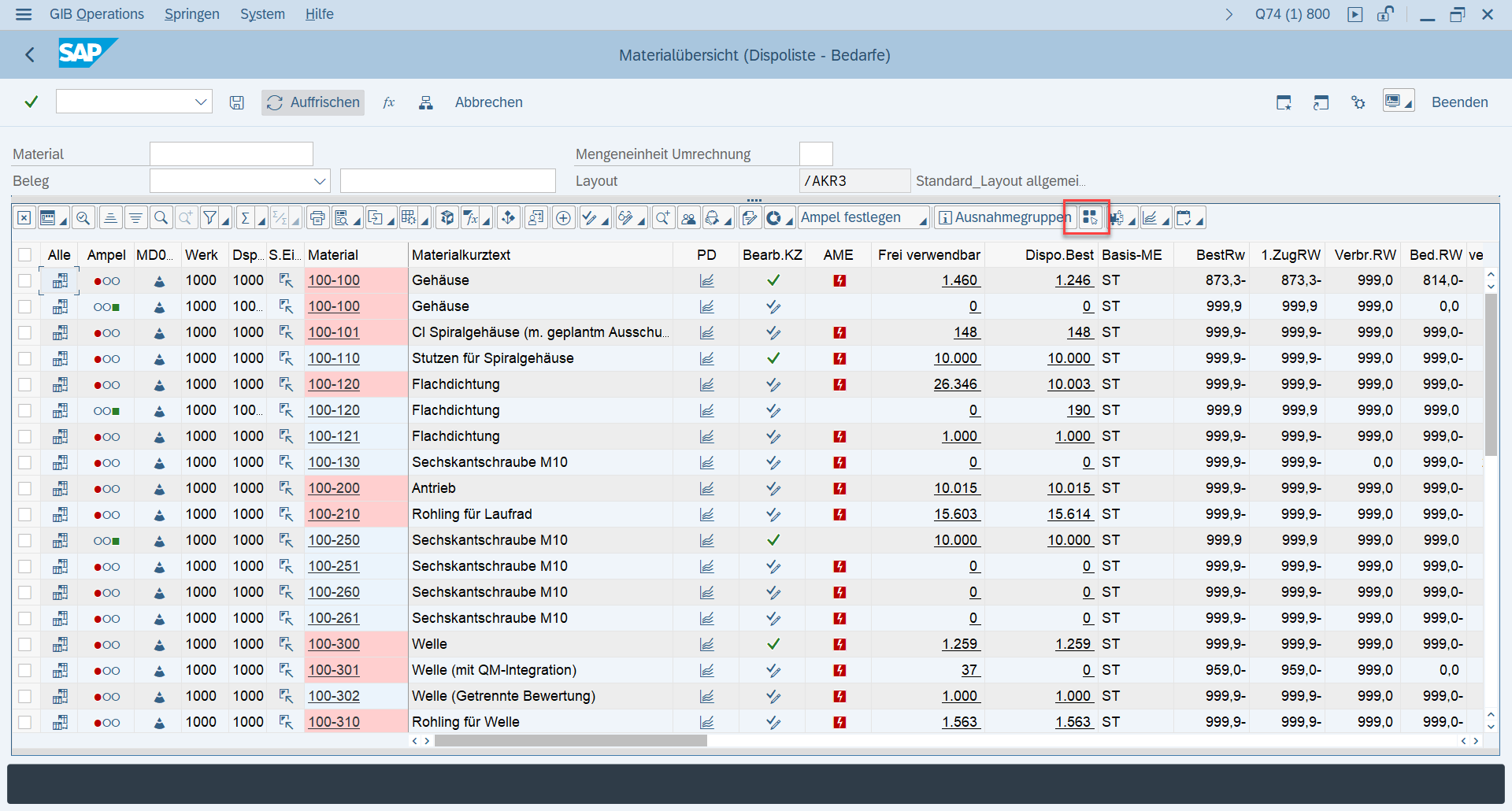Click the save diskette icon near Auffrischen
The width and height of the screenshot is (1512, 811).
(x=236, y=102)
